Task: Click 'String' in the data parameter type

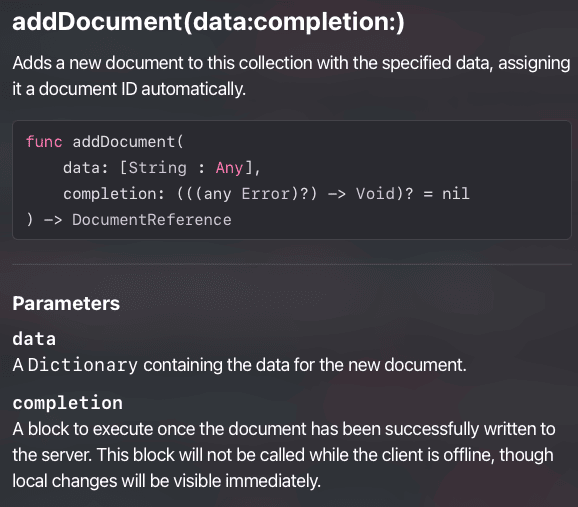Action: pos(158,168)
